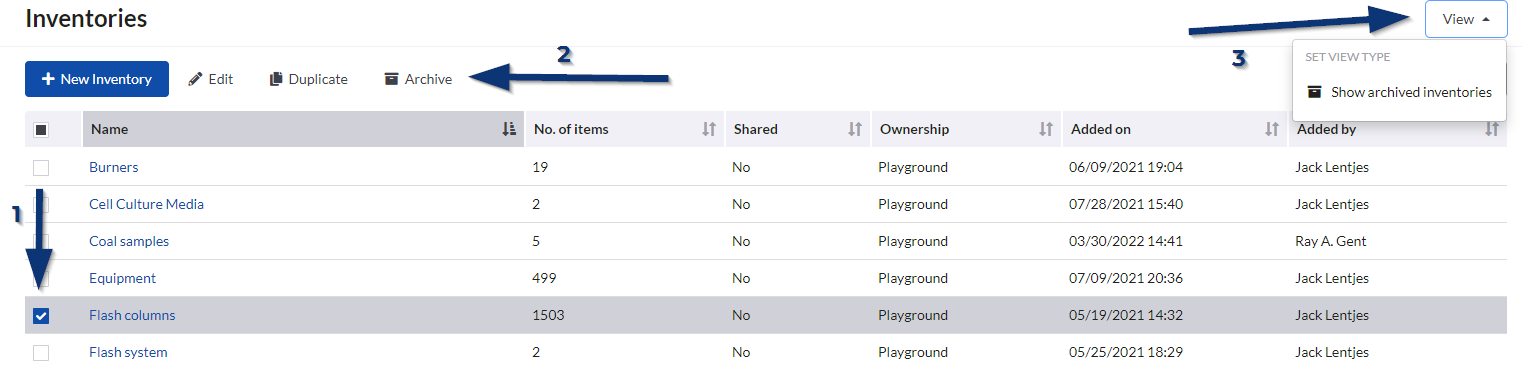
Task: Sort by No. of items column
Action: pyautogui.click(x=709, y=129)
